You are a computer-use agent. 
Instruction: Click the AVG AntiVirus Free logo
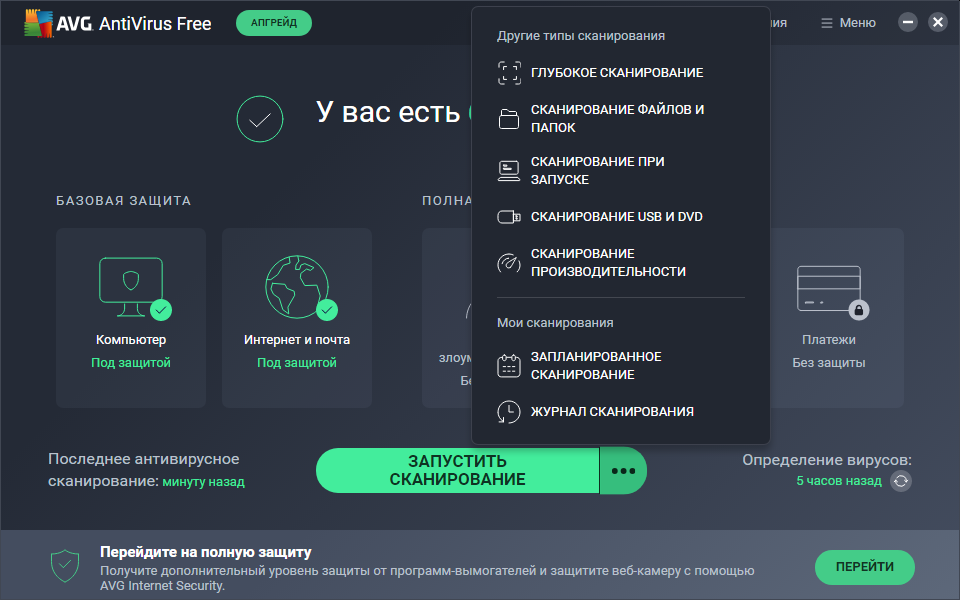pyautogui.click(x=118, y=23)
